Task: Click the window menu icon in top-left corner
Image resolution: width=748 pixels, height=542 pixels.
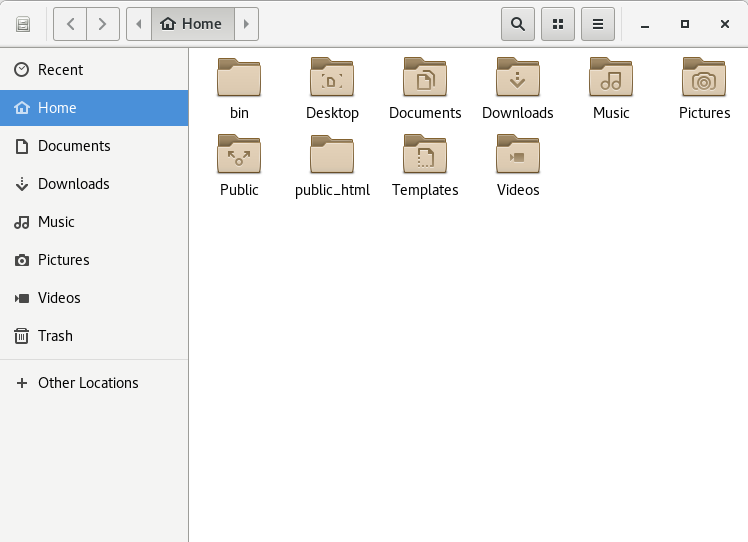Action: click(22, 24)
